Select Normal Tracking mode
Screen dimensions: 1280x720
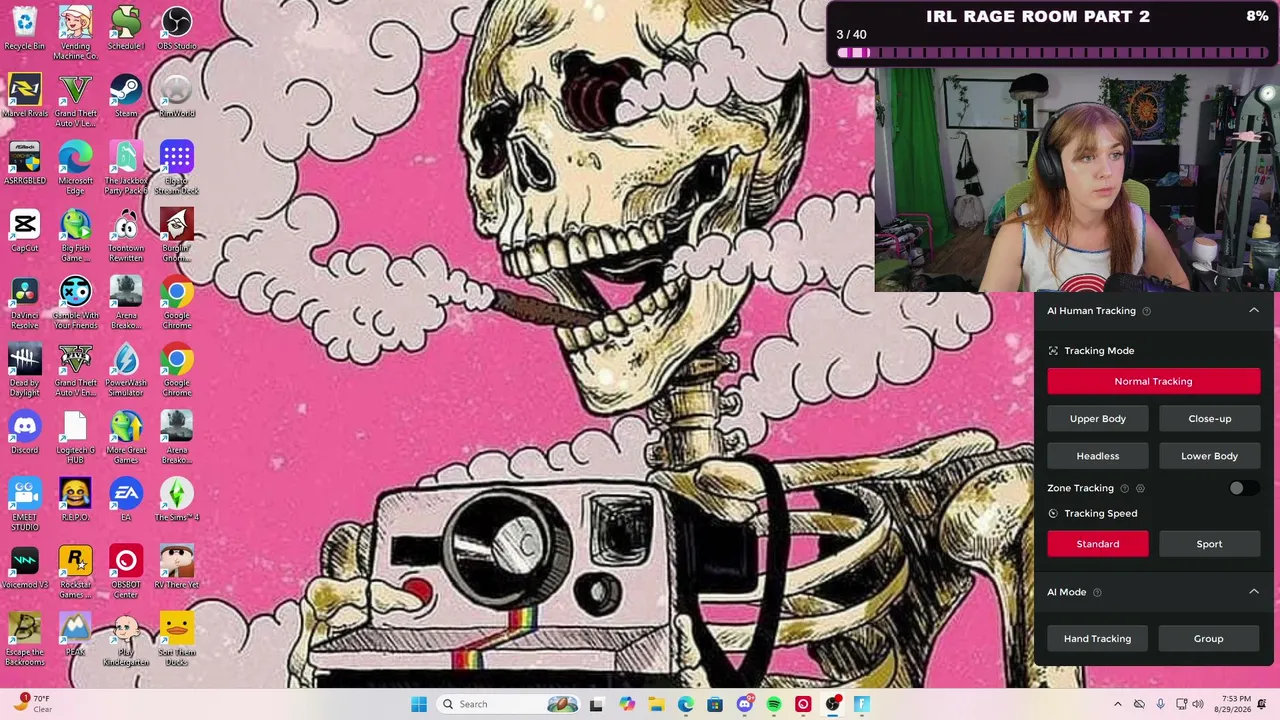pos(1153,381)
